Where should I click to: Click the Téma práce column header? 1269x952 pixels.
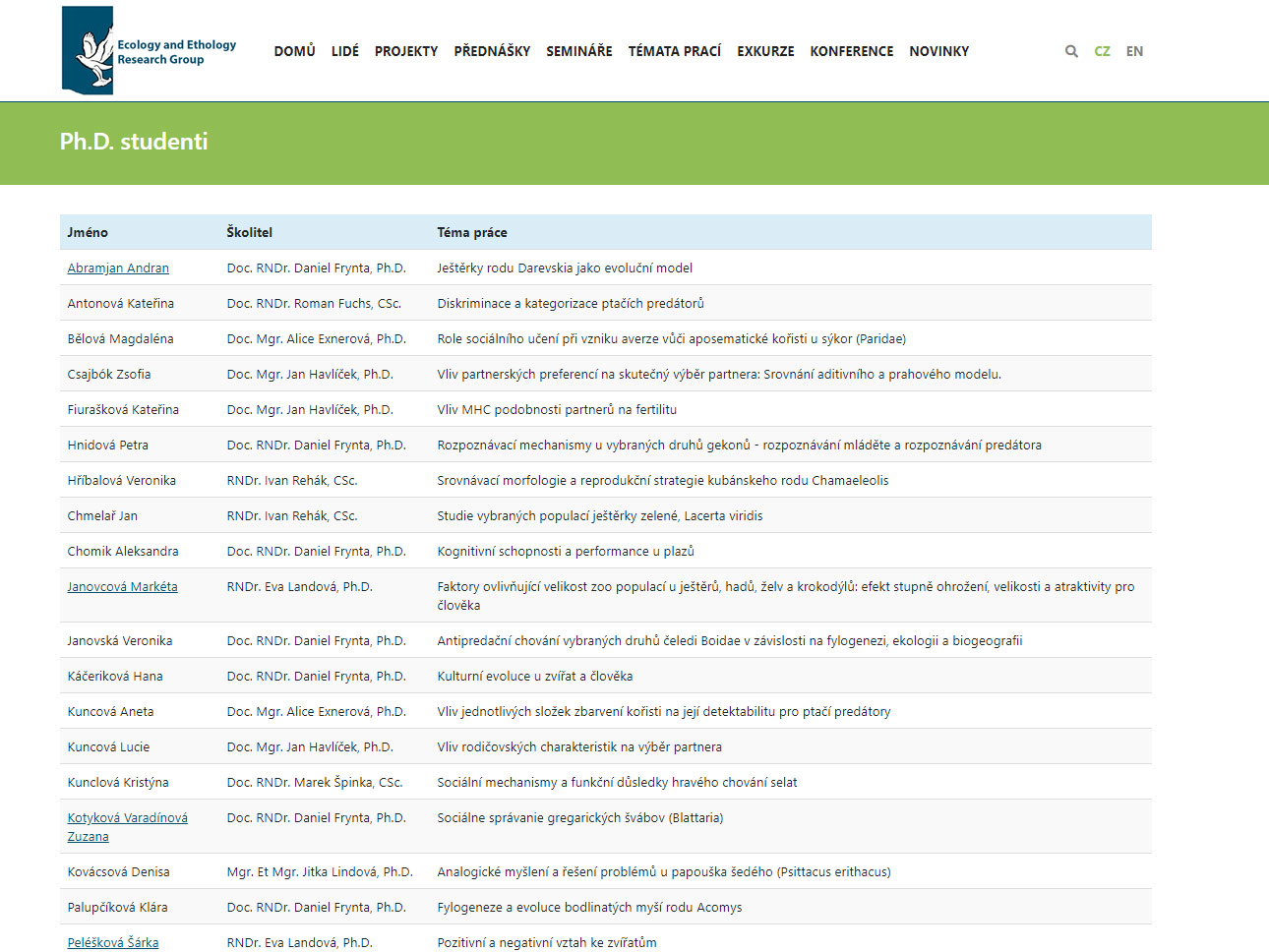[472, 232]
